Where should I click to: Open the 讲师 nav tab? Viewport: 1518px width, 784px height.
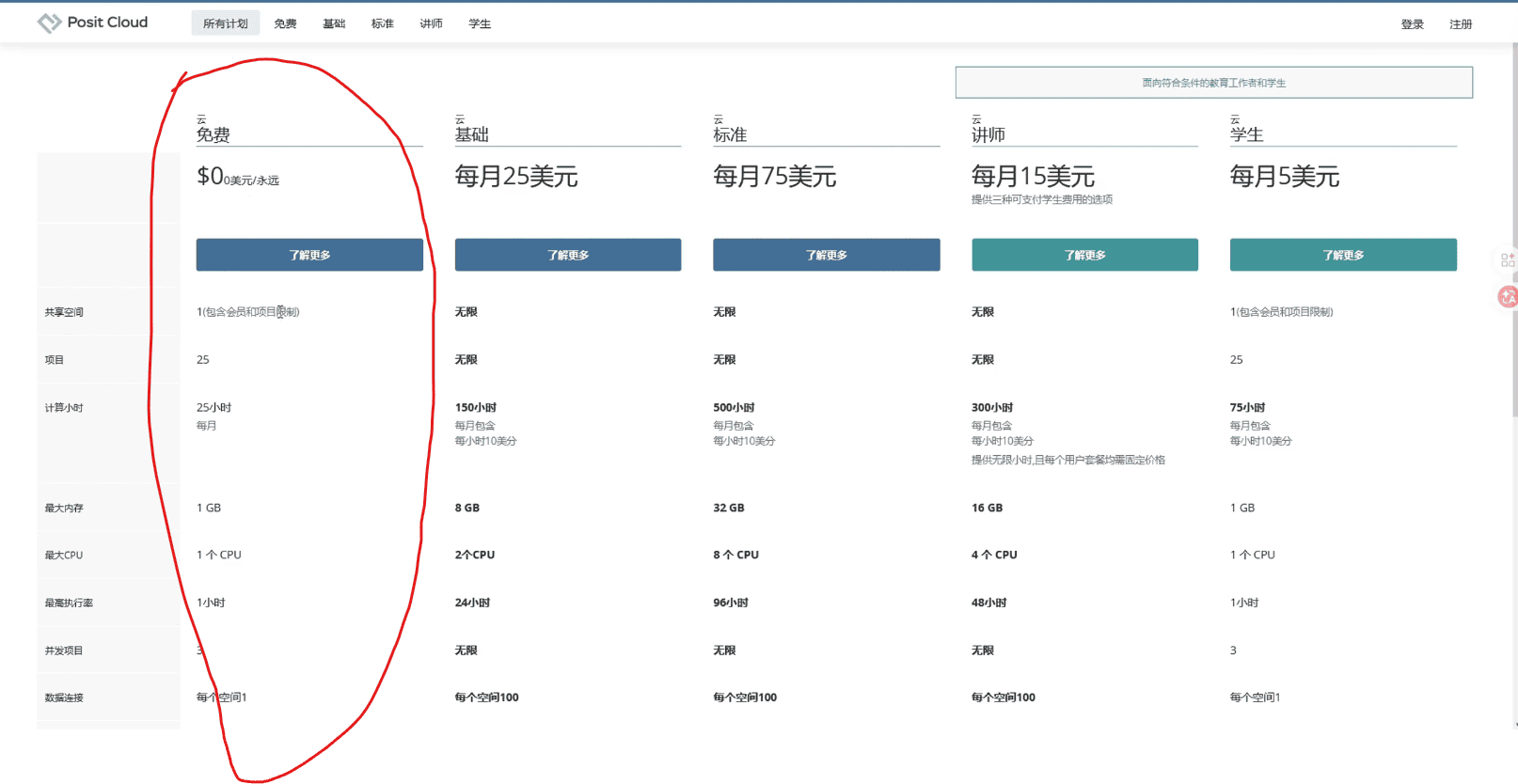431,24
